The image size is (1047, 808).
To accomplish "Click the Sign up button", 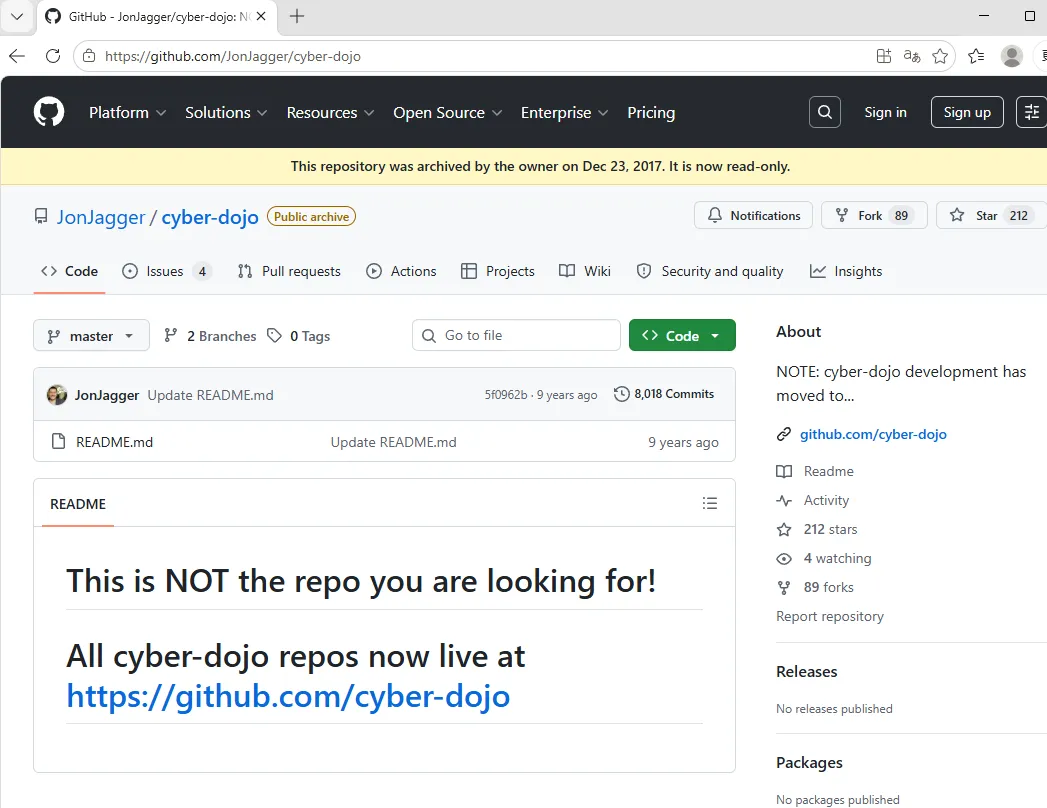I will coord(967,112).
